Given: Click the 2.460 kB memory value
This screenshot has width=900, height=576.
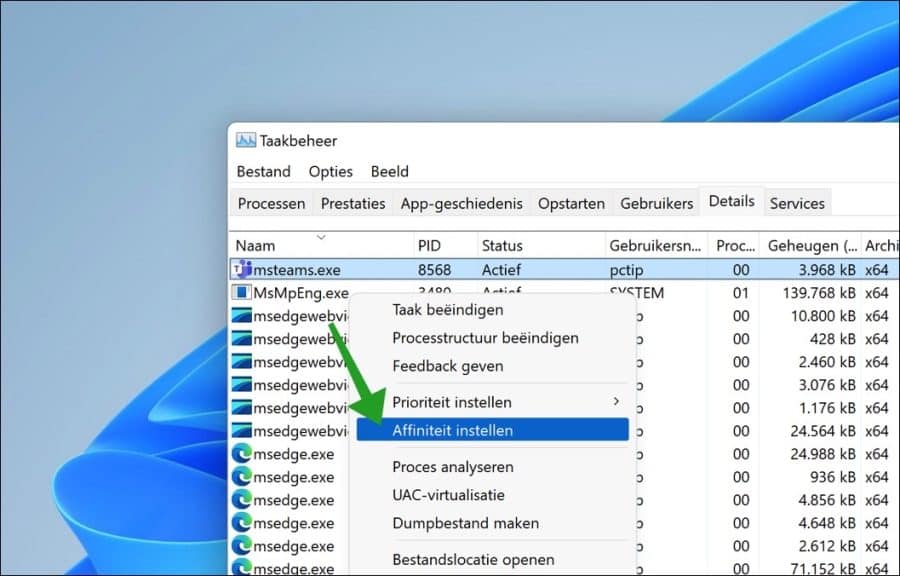Looking at the screenshot, I should pyautogui.click(x=827, y=361).
